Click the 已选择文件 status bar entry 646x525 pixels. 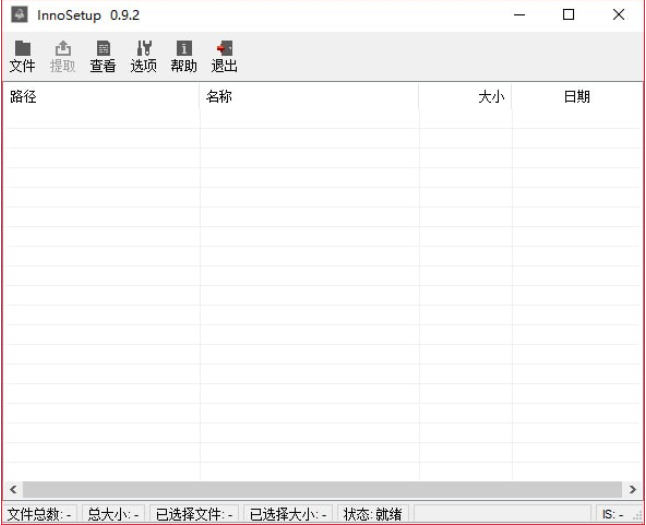194,514
